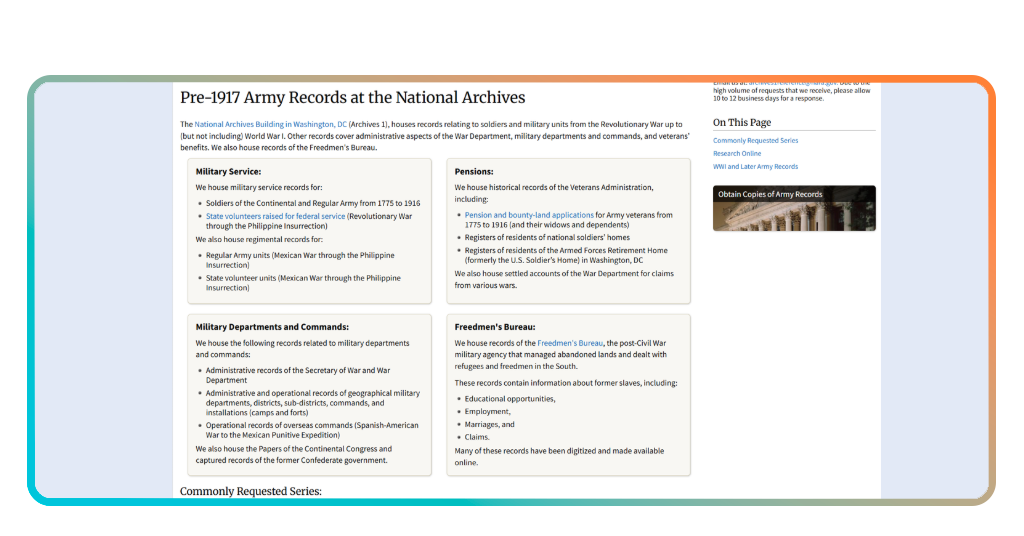Click the On This Page sidebar heading
This screenshot has width=1024, height=536.
[x=742, y=123]
